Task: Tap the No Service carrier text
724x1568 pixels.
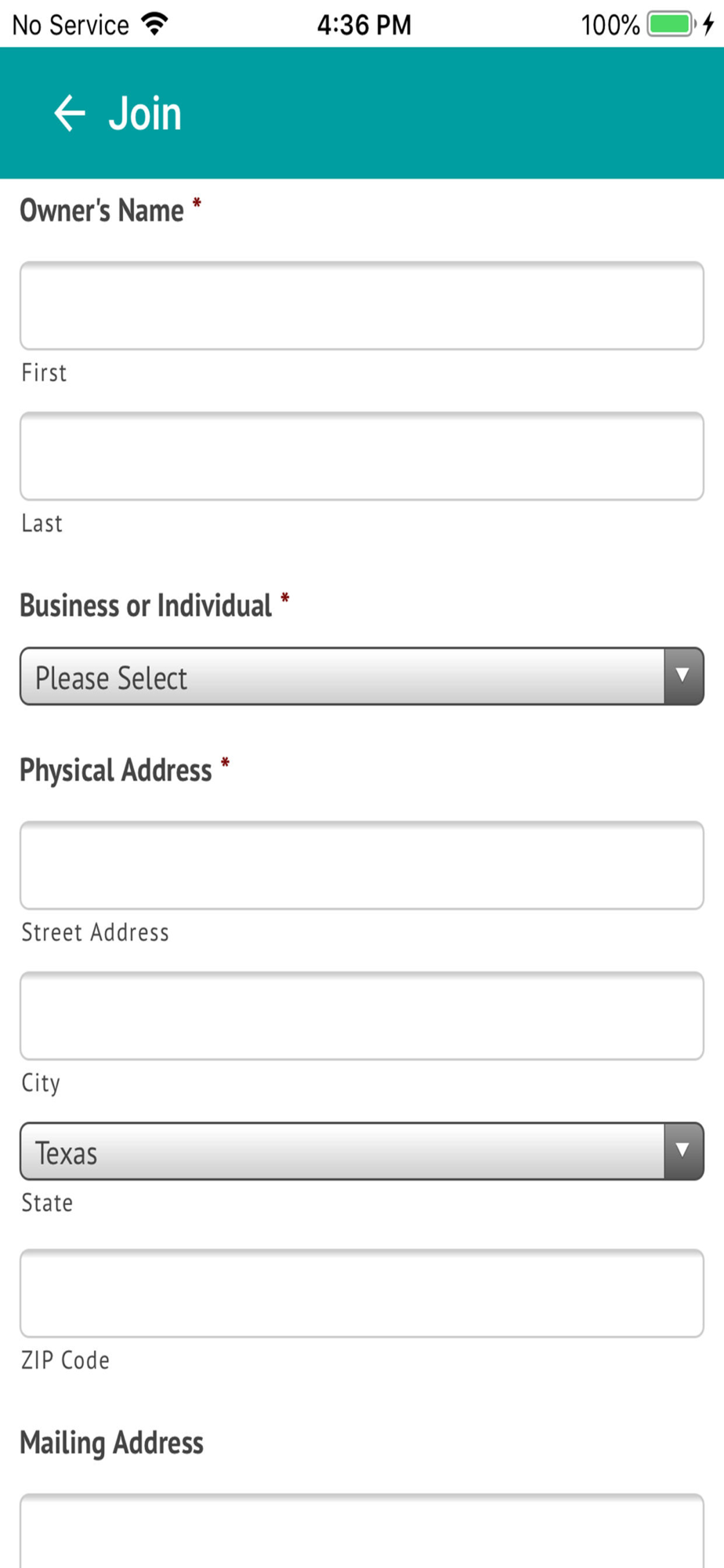Action: point(71,25)
